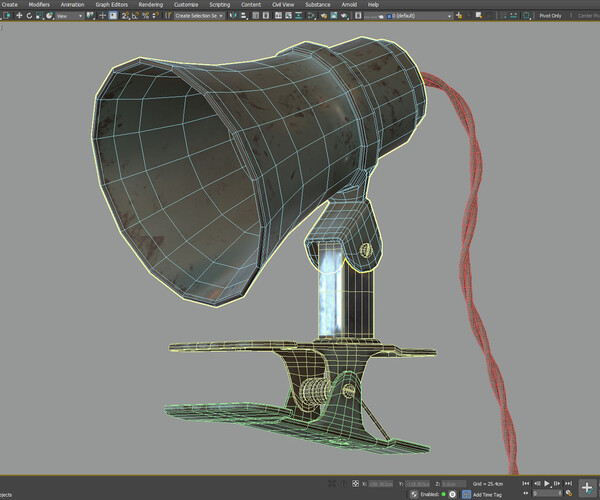Screen dimensions: 600x500
Task: Open the Graph Editors menu
Action: (x=111, y=5)
